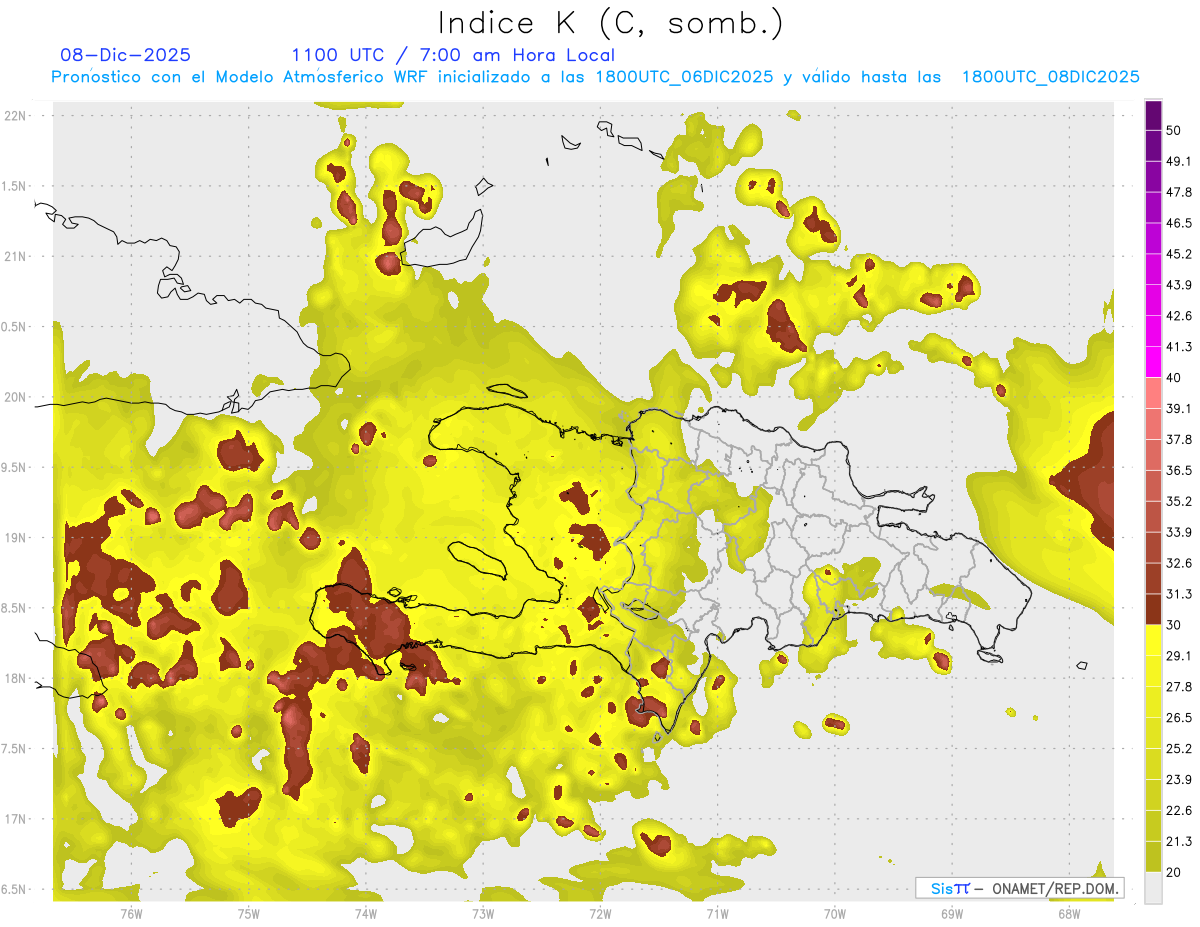The image size is (1200, 927).
Task: Click the colorbar value "20"
Action: pyautogui.click(x=1175, y=872)
